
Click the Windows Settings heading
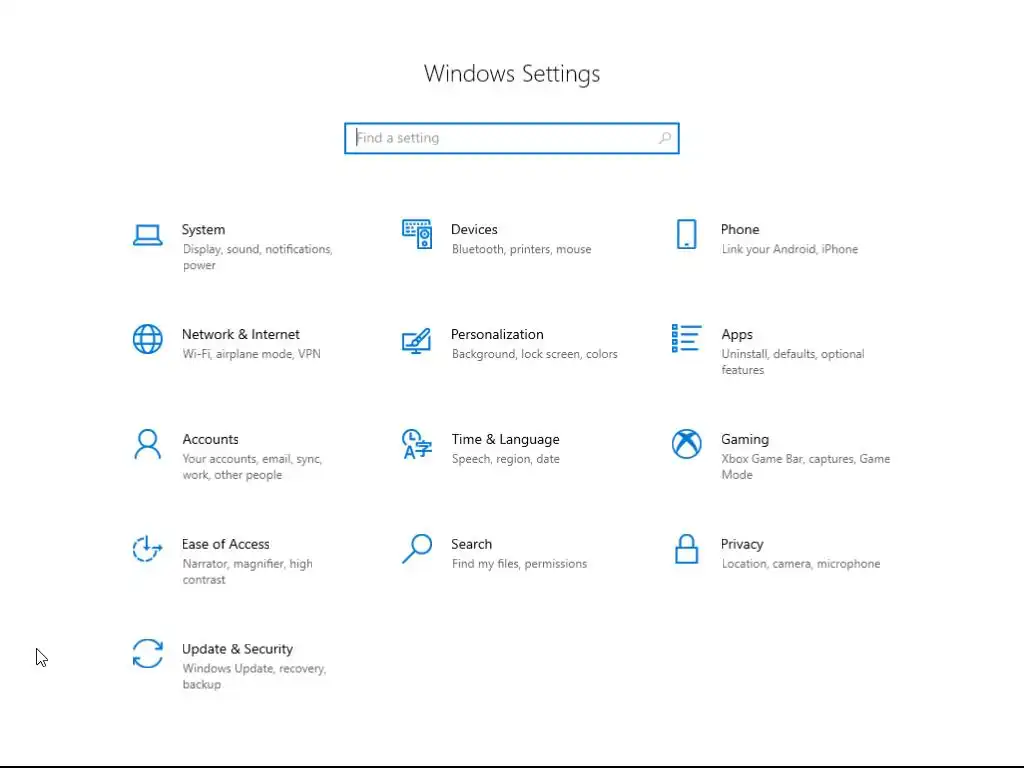[x=512, y=74]
